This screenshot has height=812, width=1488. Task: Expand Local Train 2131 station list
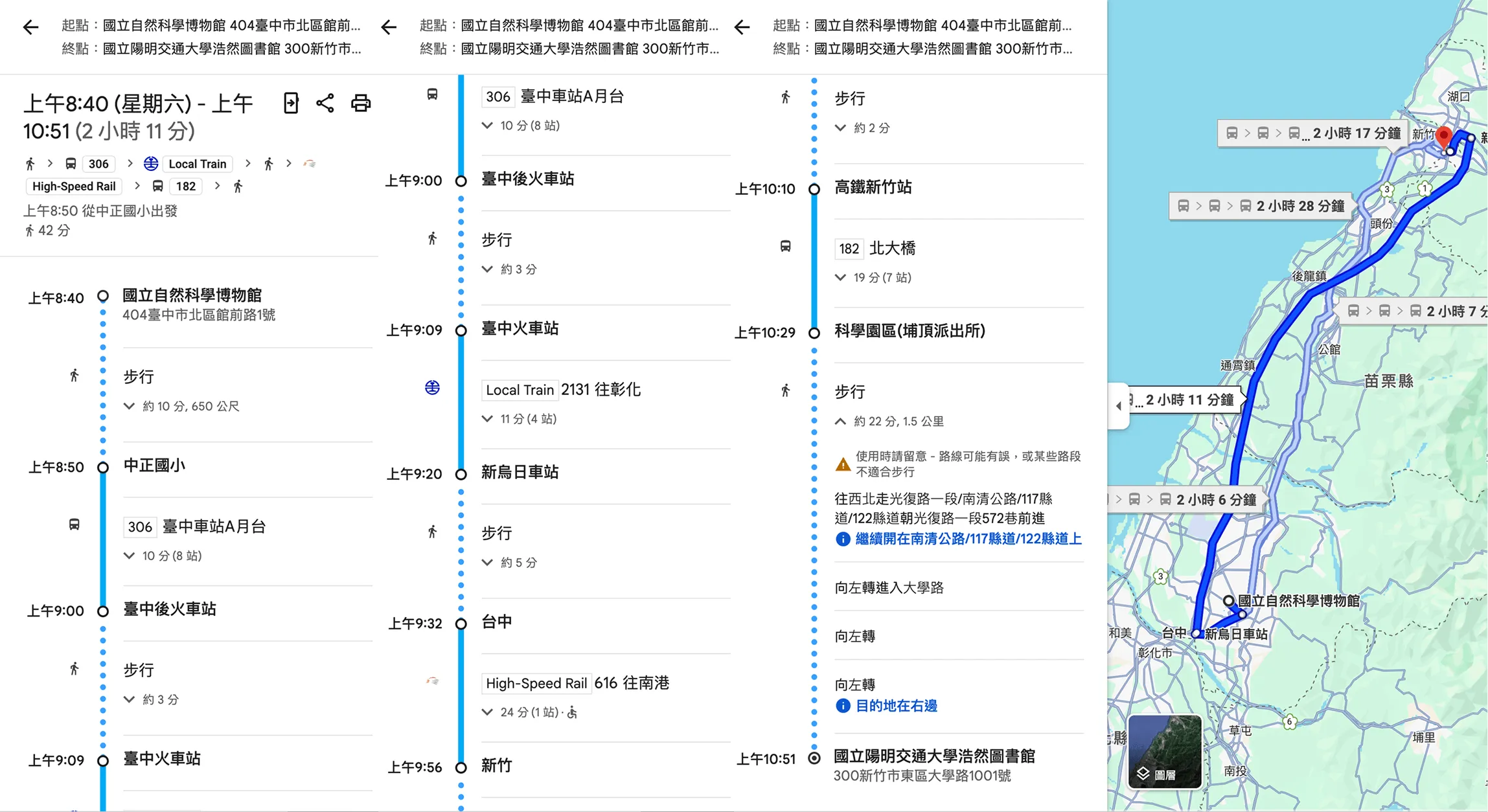click(x=487, y=419)
